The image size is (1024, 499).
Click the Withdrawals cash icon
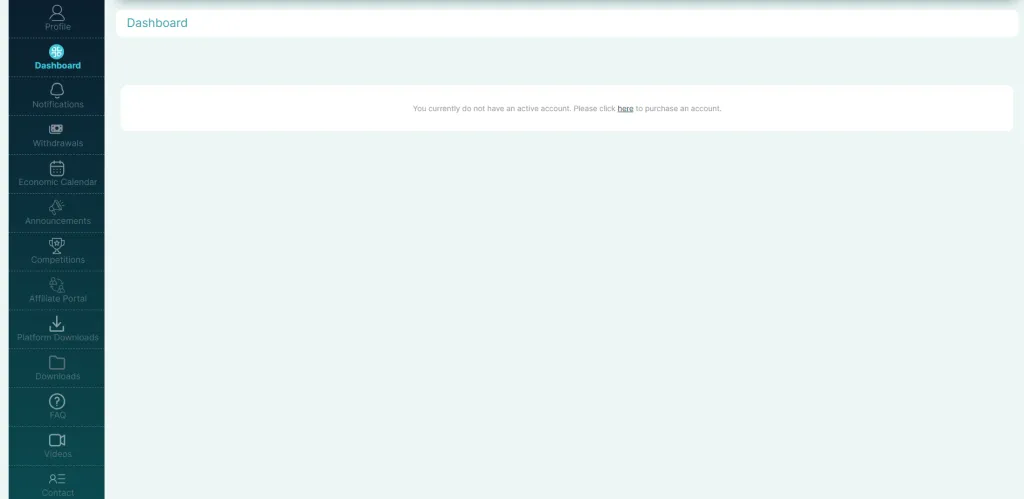coord(57,129)
